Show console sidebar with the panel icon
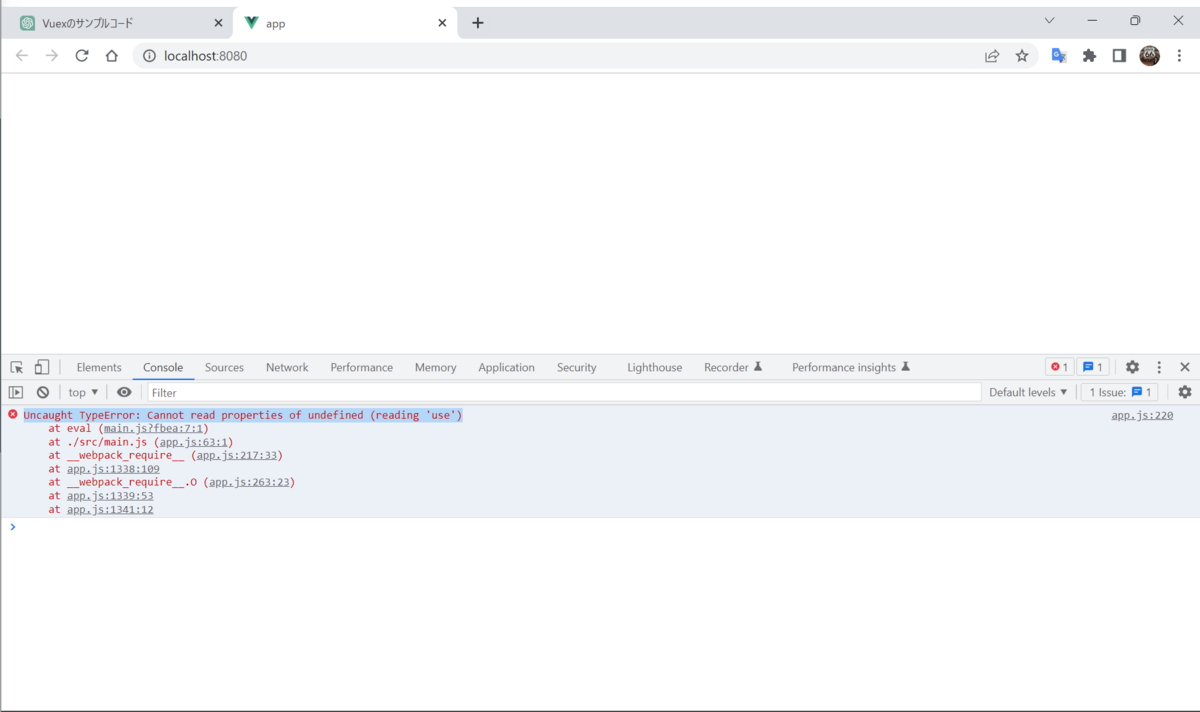This screenshot has width=1200, height=712. pyautogui.click(x=15, y=392)
